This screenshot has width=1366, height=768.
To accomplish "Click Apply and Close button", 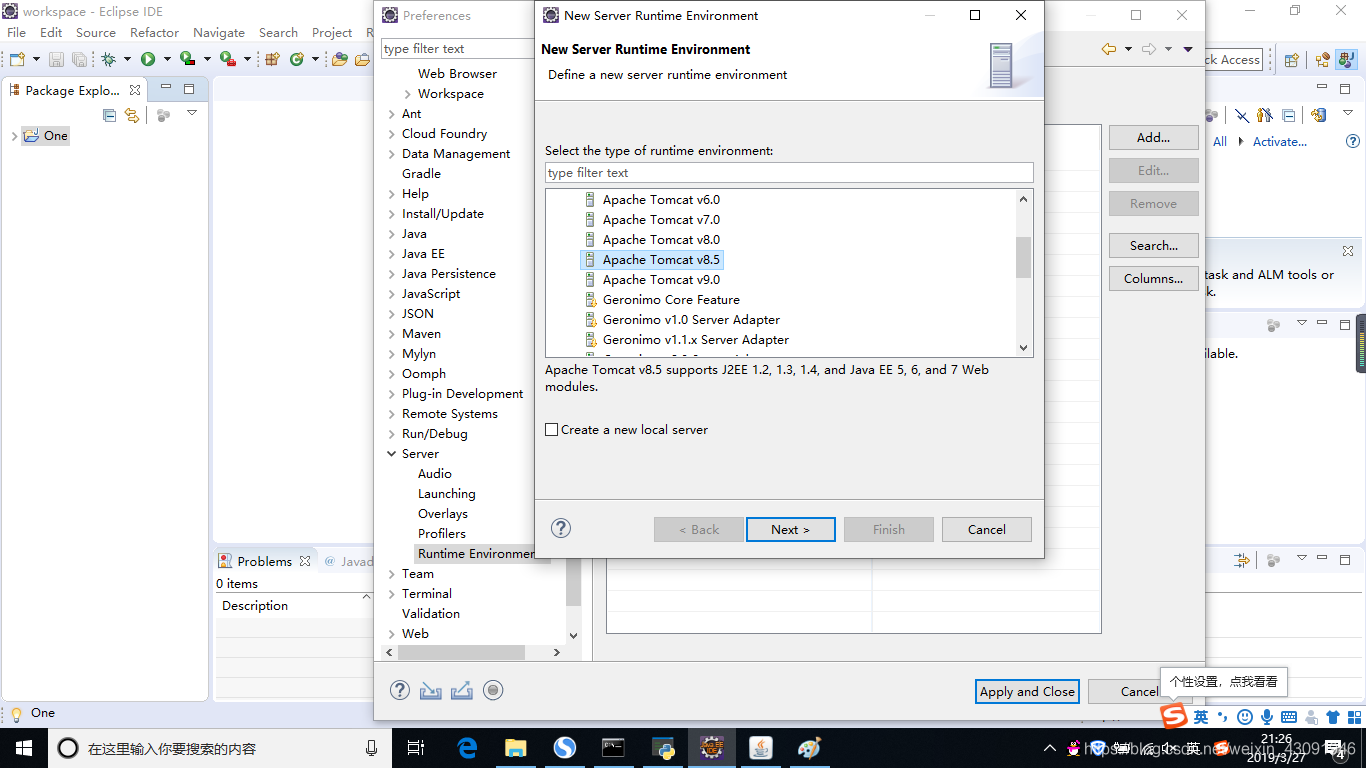I will [x=1027, y=691].
